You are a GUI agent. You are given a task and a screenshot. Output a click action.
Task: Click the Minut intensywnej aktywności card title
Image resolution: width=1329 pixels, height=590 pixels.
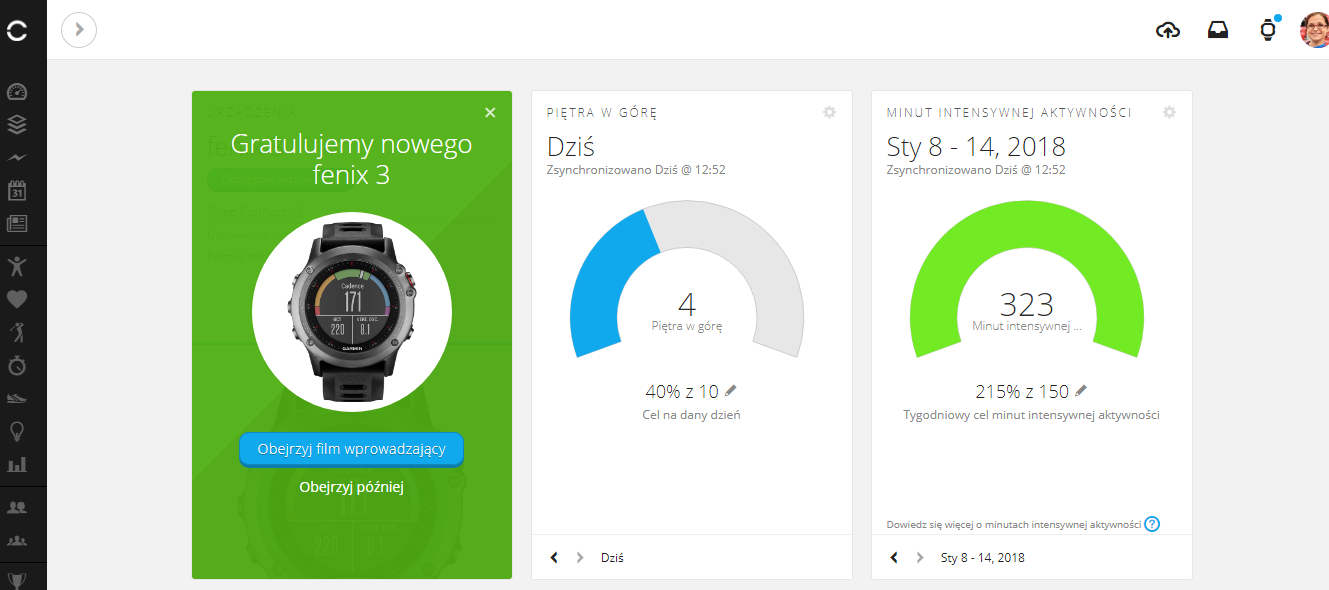[x=1009, y=113]
